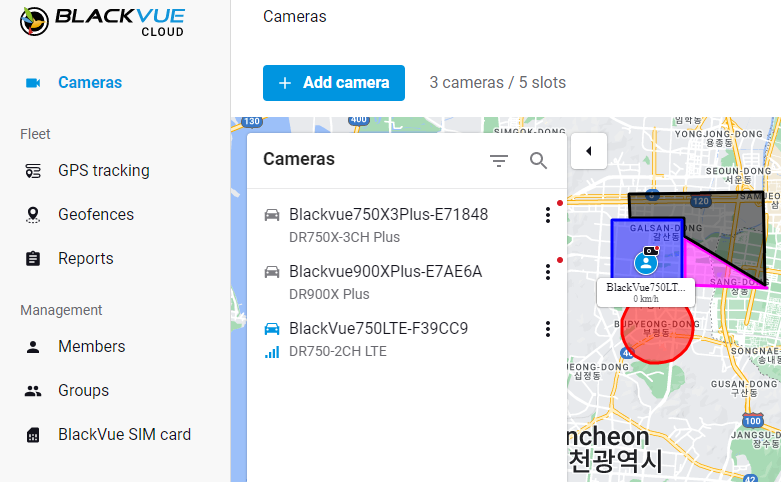Click car icon of Blackvue750X3Plus-E71848
781x482 pixels.
click(272, 215)
